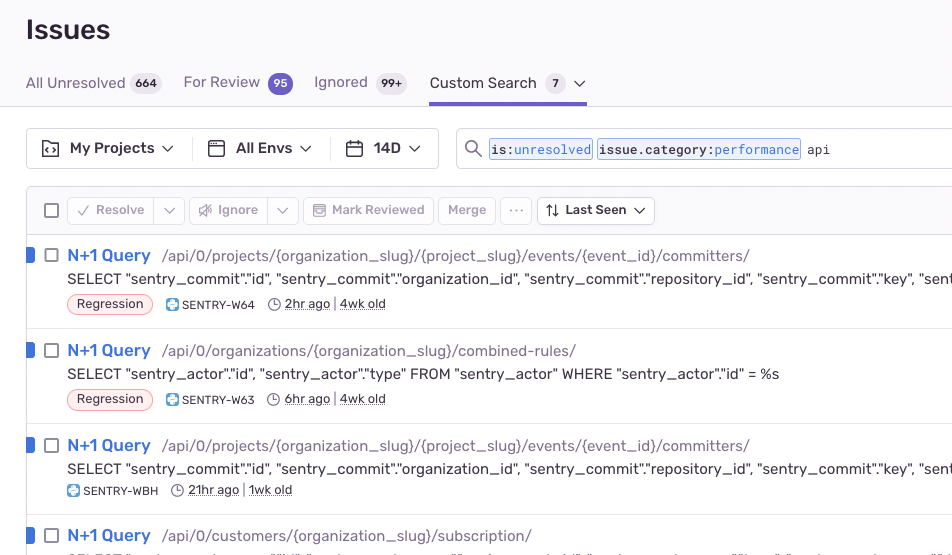Screen dimensions: 952x555
Task: Click the is:unresolved search token
Action: [x=541, y=149]
